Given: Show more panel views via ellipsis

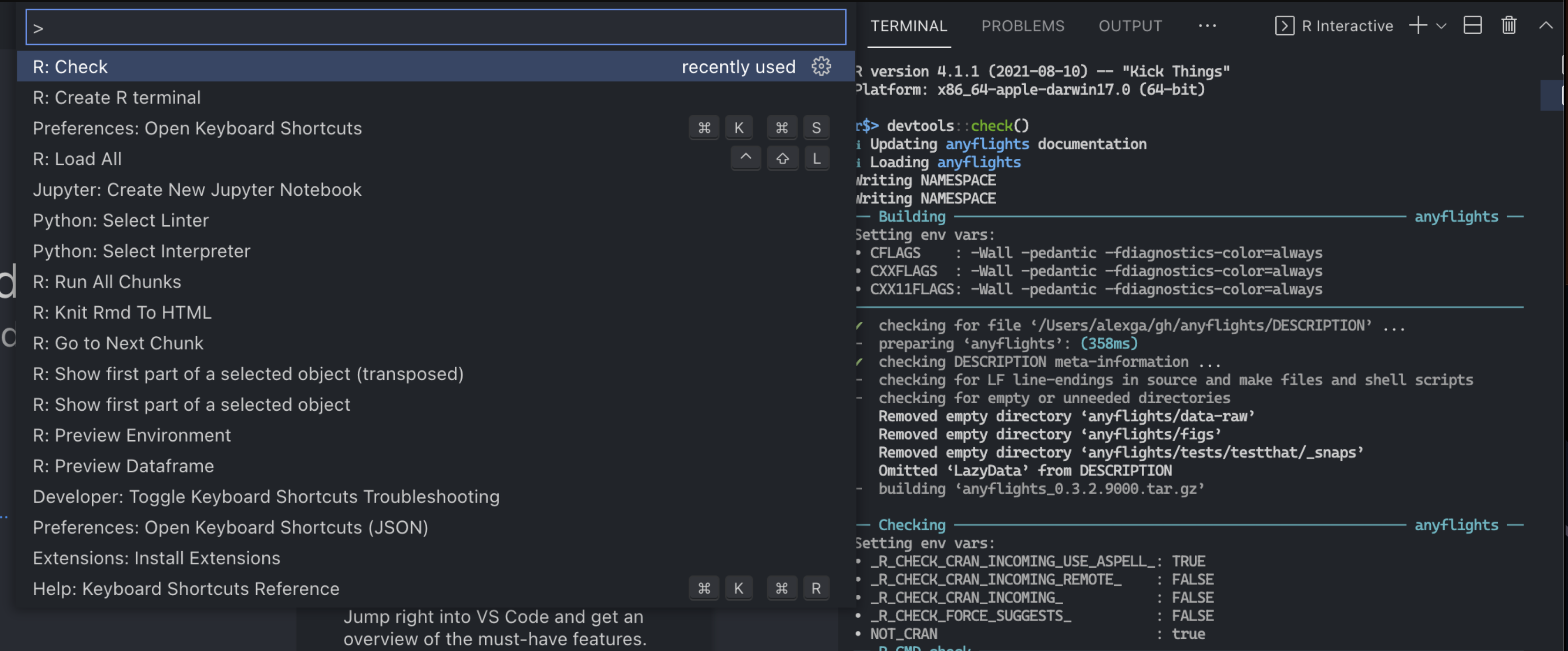Looking at the screenshot, I should pos(1207,26).
